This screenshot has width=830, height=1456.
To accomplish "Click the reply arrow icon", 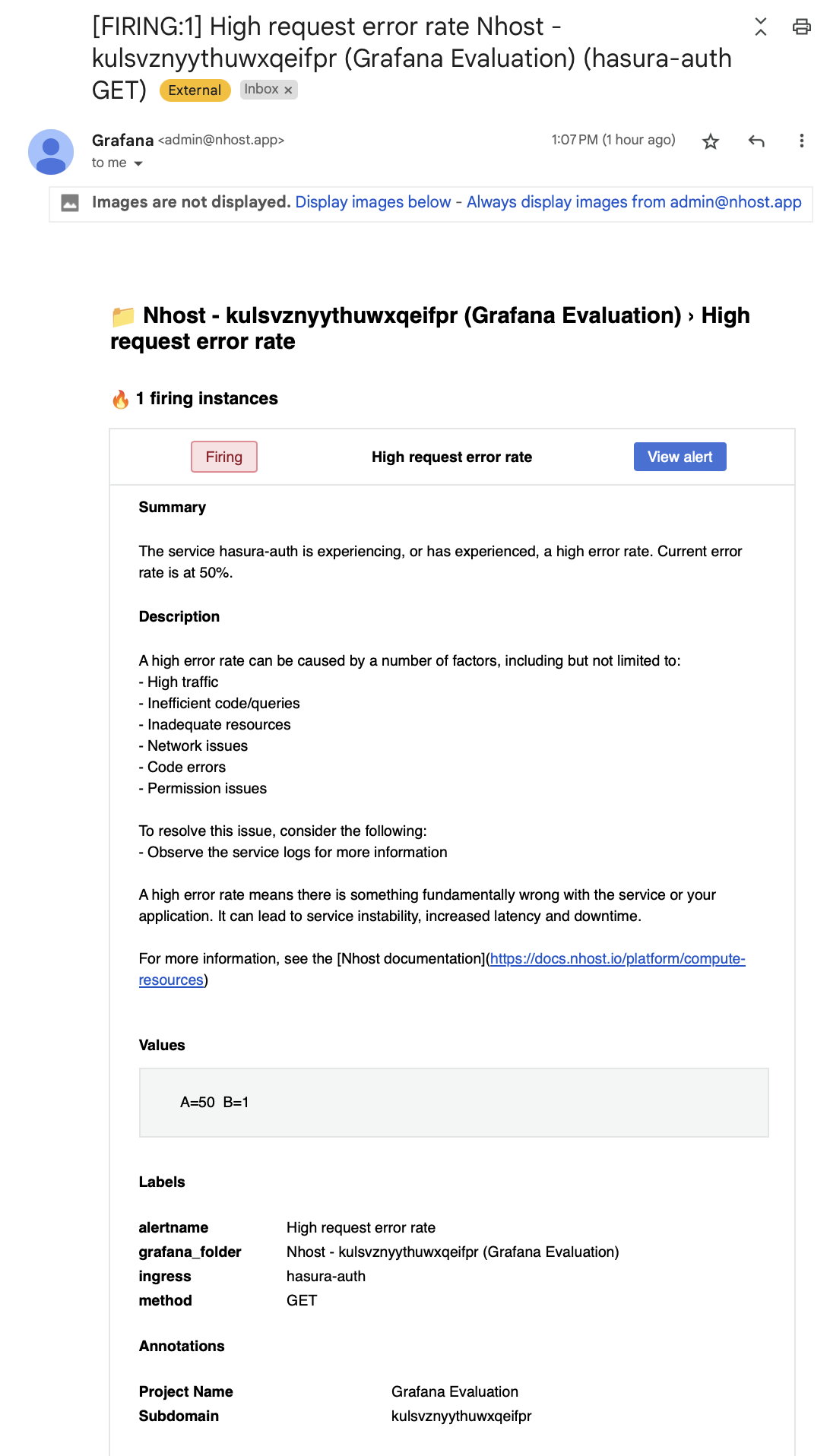I will click(756, 141).
